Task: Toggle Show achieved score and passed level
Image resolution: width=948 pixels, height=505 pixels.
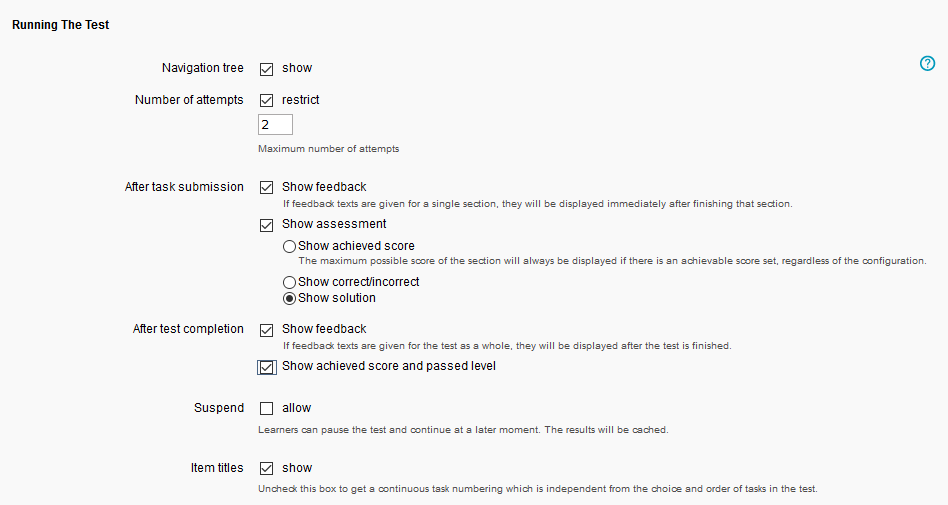Action: [x=267, y=367]
